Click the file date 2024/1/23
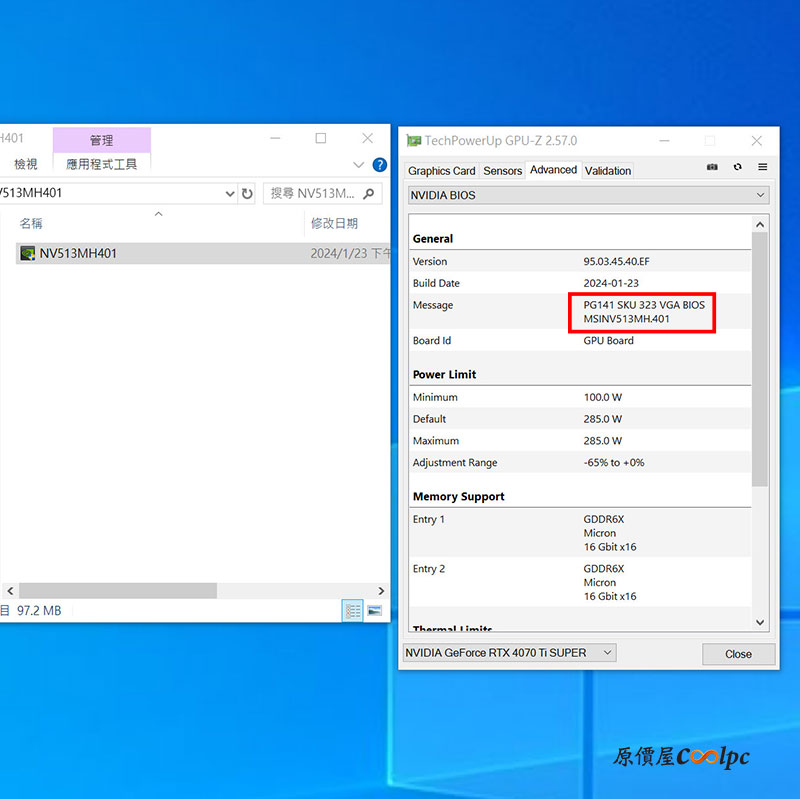This screenshot has width=800, height=799. tap(339, 253)
